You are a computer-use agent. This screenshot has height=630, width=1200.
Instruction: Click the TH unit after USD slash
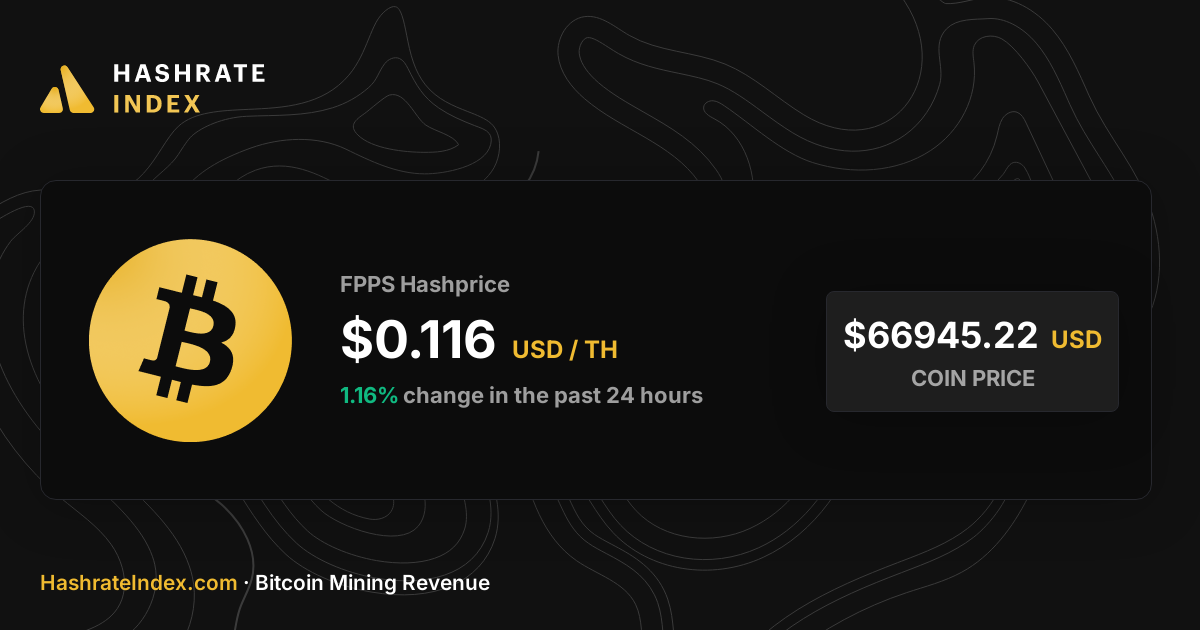pos(602,350)
